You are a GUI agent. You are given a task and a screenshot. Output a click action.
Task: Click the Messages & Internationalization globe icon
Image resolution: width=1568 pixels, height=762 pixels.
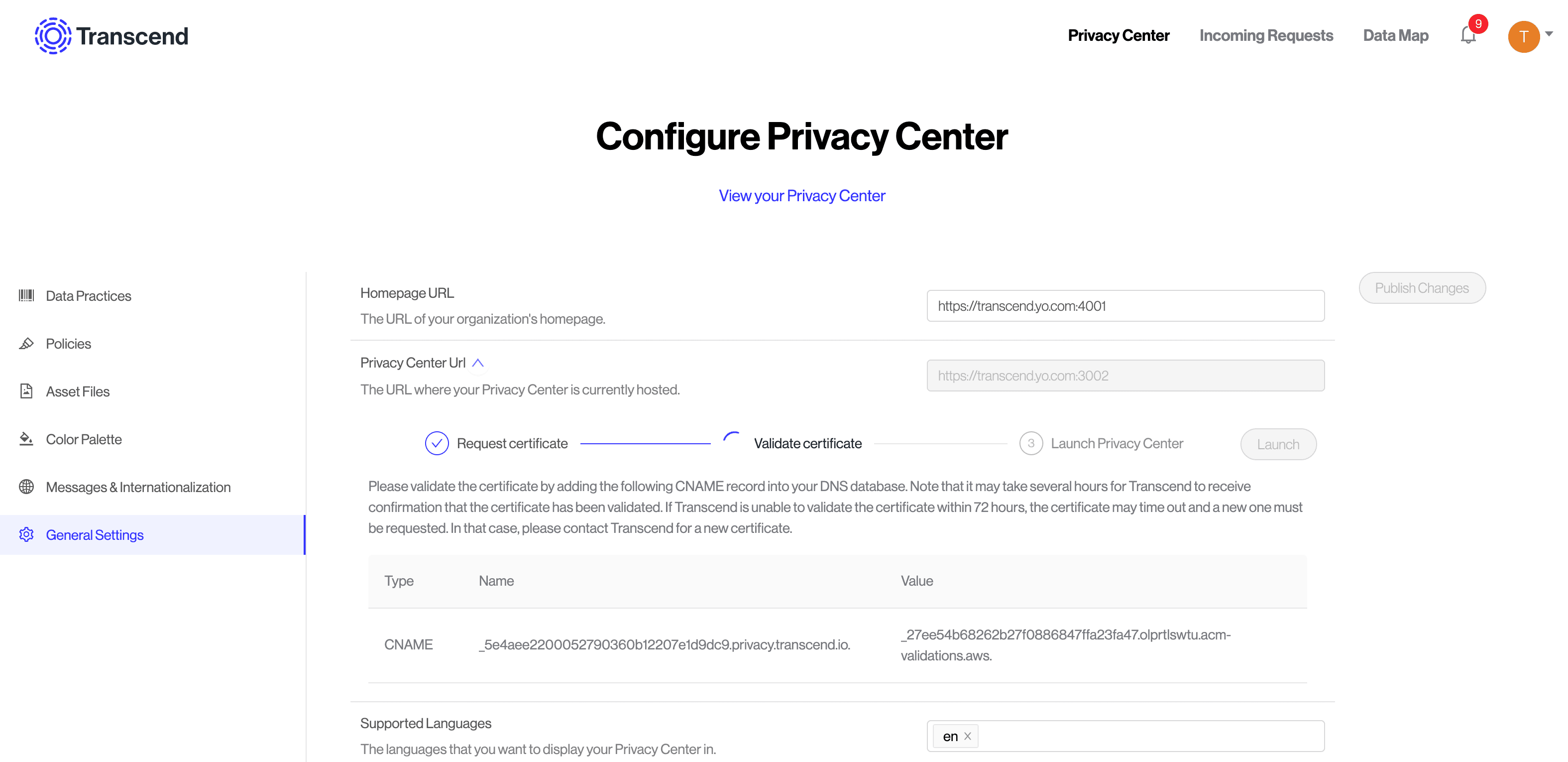coord(27,487)
